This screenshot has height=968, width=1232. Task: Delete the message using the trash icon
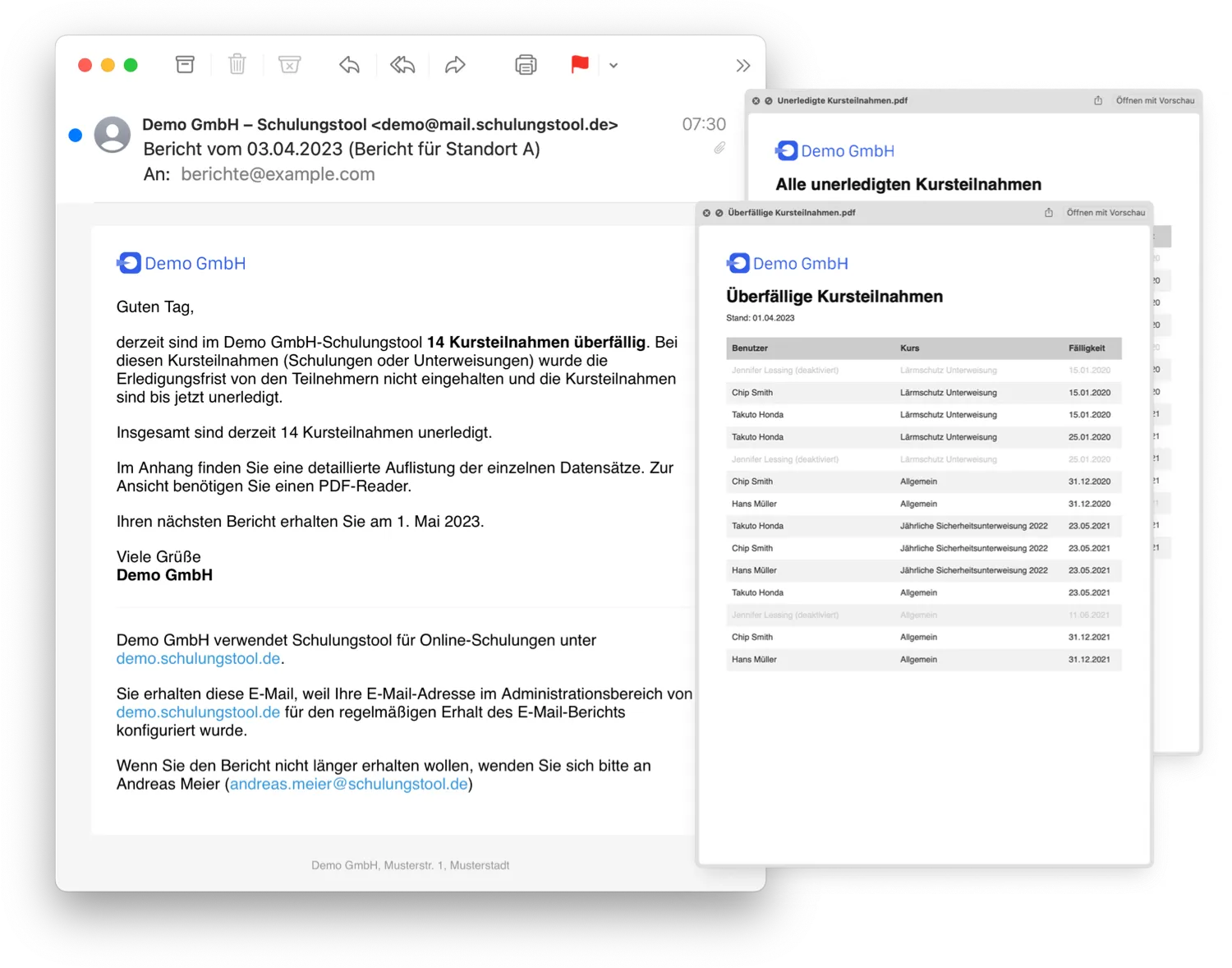(237, 64)
